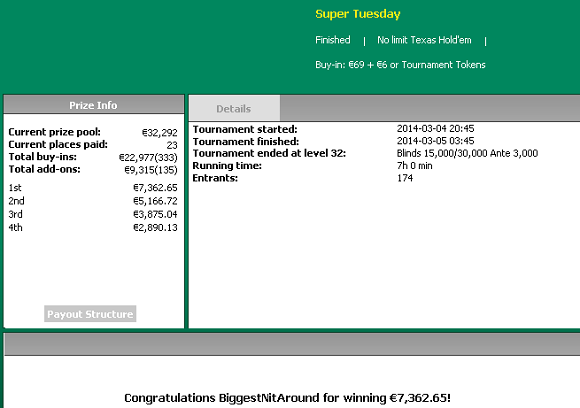Click the Buy-in or Tournament Tokens text
This screenshot has height=408, width=580.
click(400, 65)
